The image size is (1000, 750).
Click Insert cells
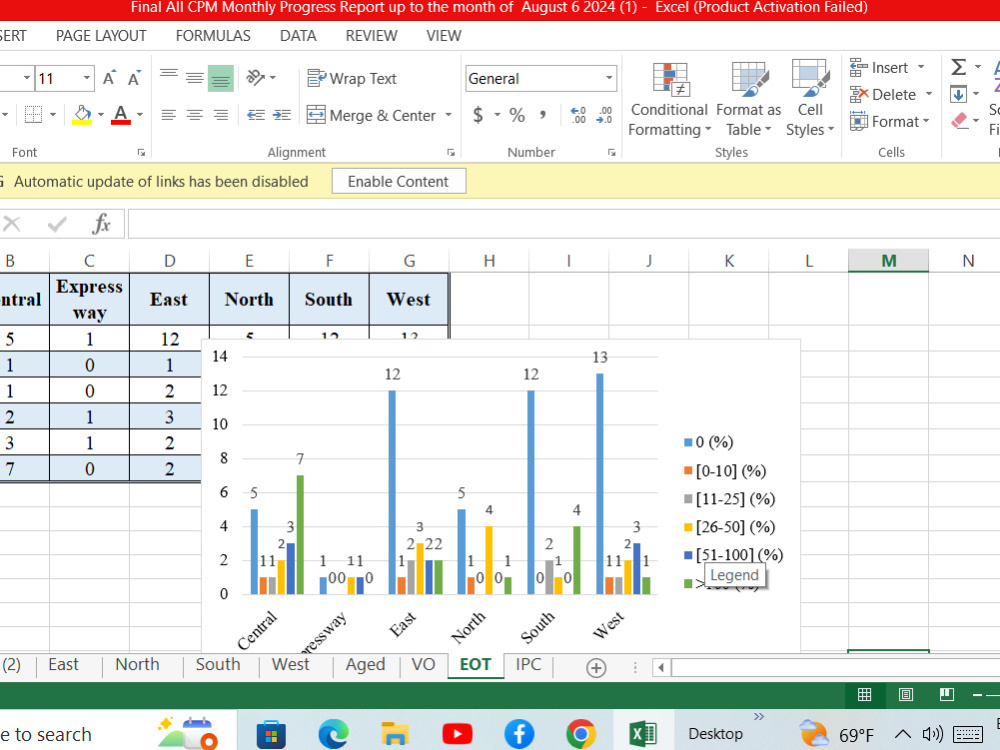[x=879, y=68]
